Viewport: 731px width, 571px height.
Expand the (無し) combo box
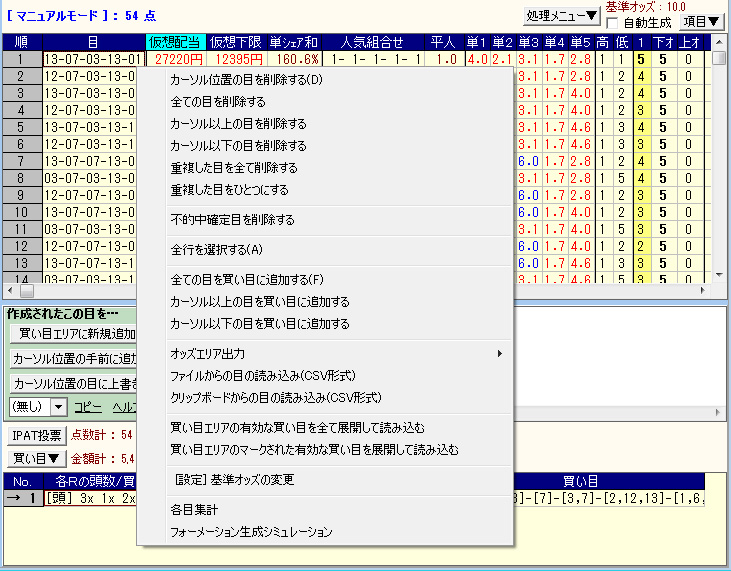click(58, 407)
